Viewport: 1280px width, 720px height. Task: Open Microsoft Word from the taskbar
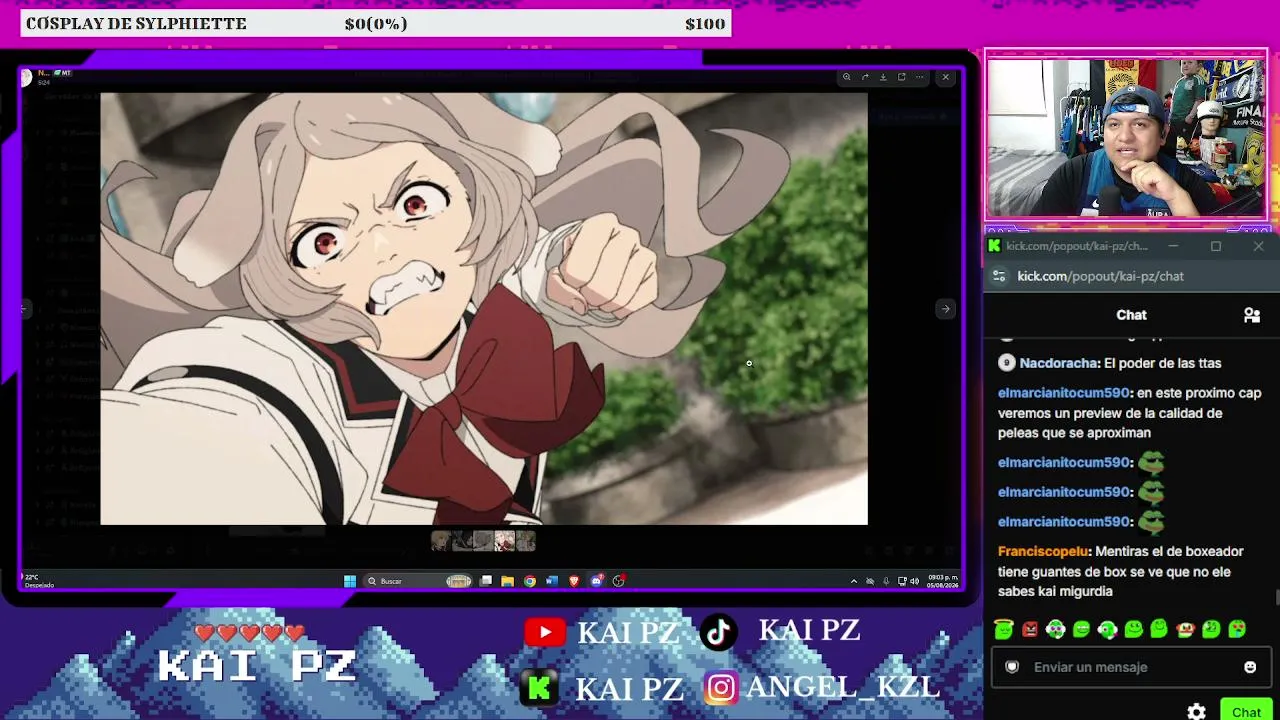[x=552, y=581]
